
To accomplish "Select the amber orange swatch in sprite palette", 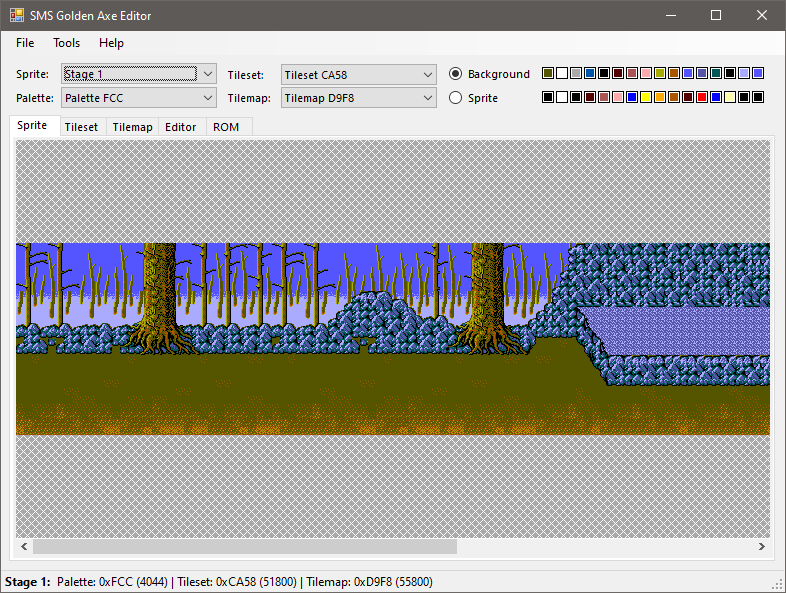I will point(660,97).
